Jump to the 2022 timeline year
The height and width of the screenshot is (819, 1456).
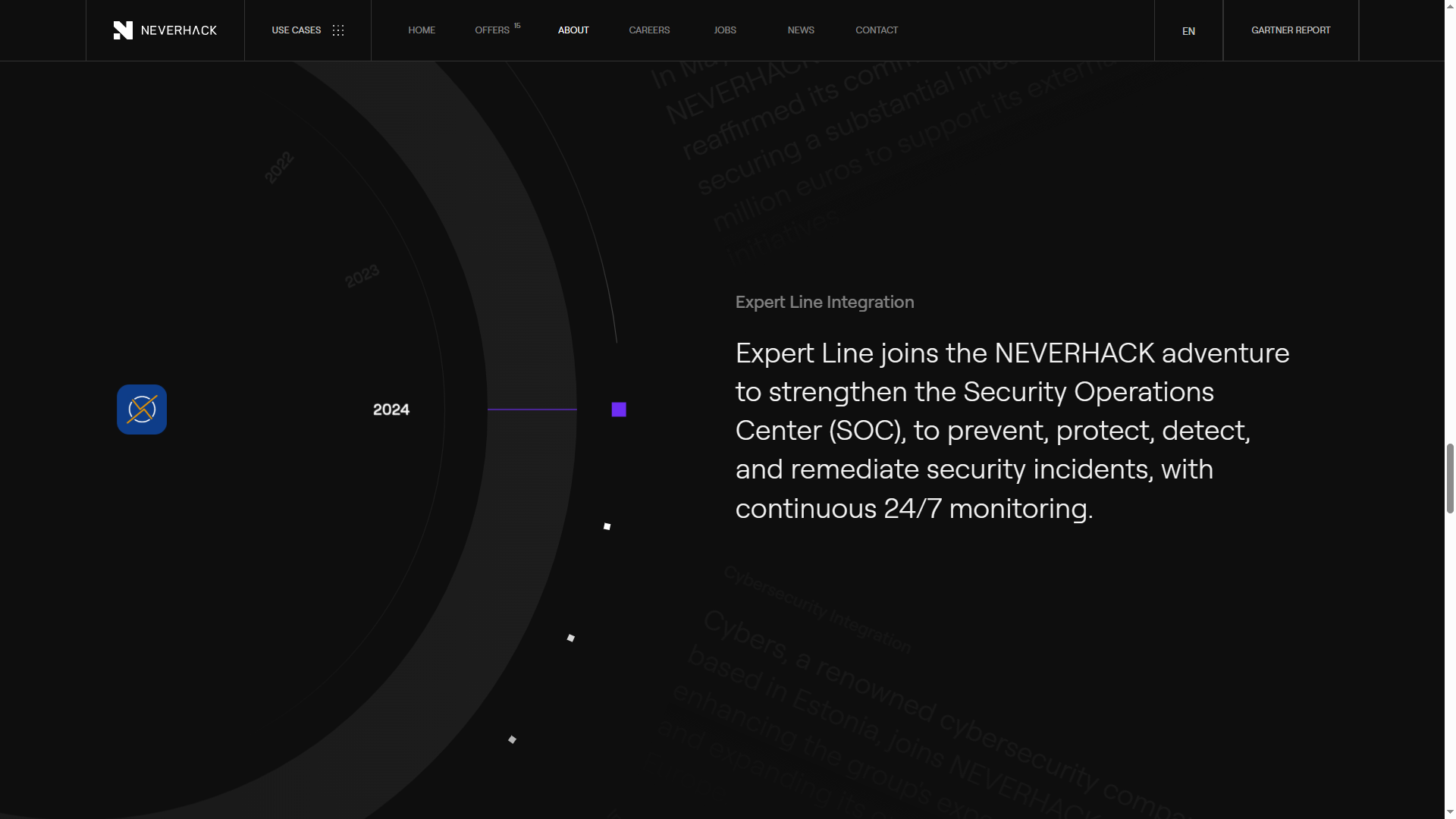[279, 168]
